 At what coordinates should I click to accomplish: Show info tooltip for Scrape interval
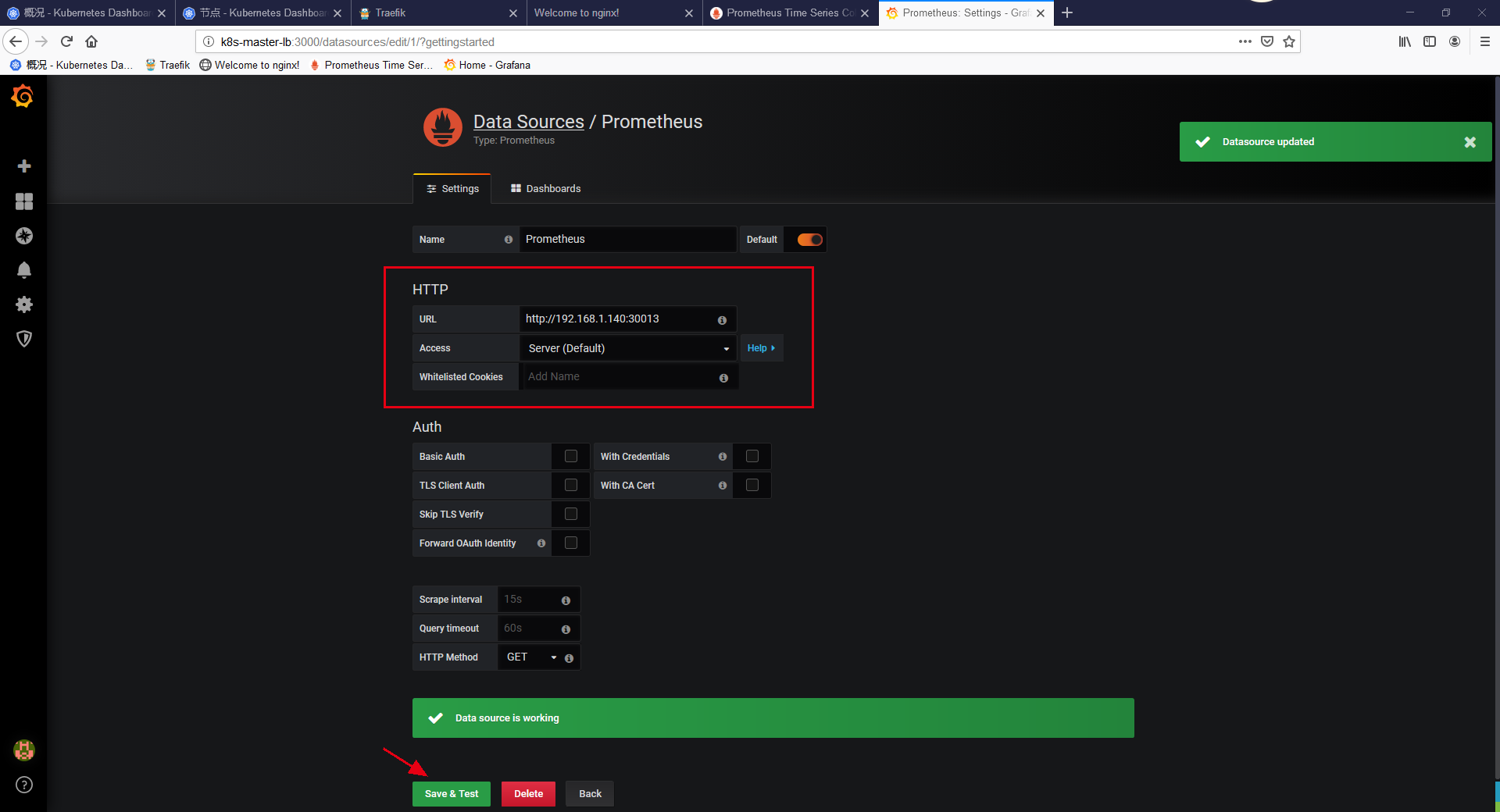click(566, 600)
